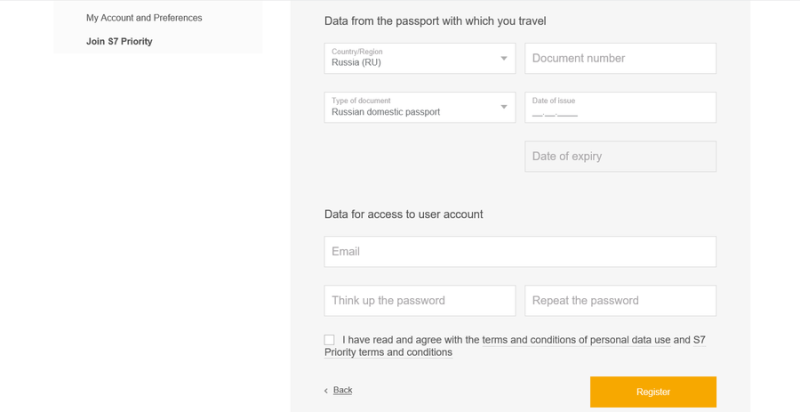Click the Date of issue field

620,108
